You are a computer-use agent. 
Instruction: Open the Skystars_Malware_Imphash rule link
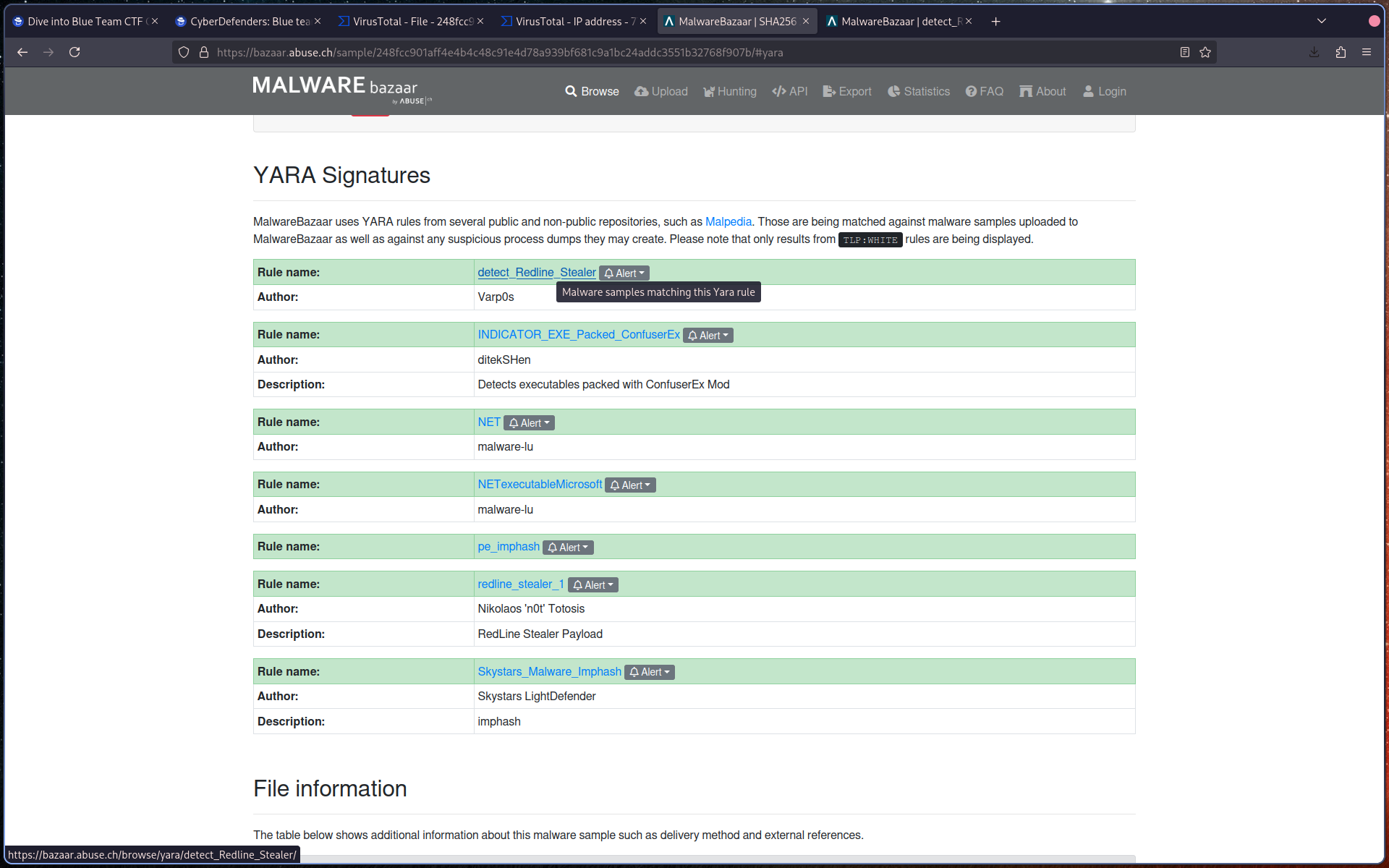[549, 671]
